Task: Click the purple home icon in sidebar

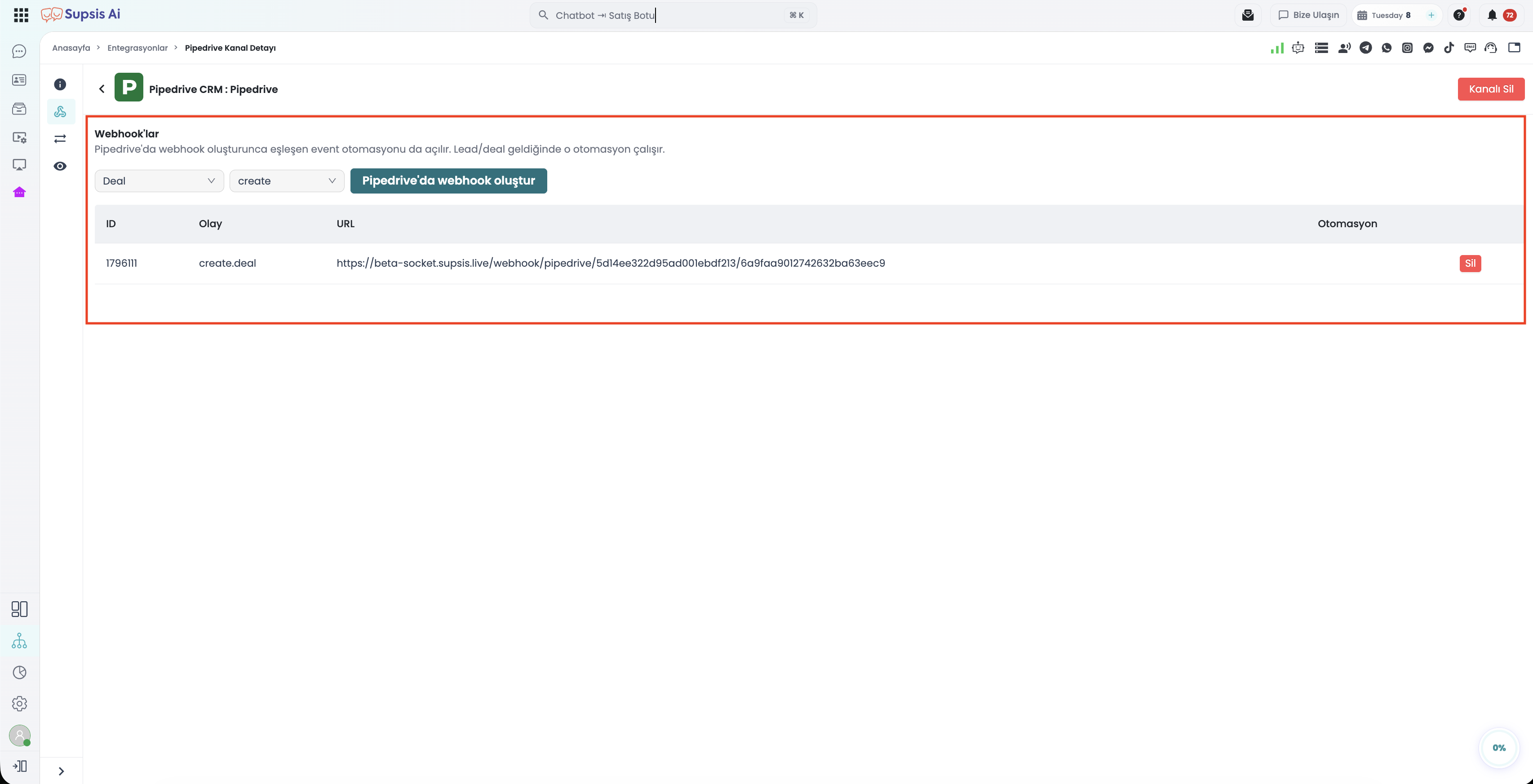Action: coord(19,192)
